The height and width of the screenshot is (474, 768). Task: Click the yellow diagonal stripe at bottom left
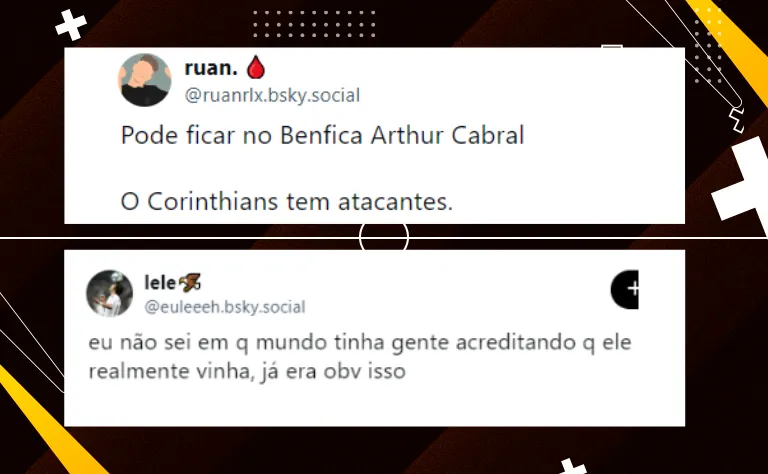coord(49,423)
